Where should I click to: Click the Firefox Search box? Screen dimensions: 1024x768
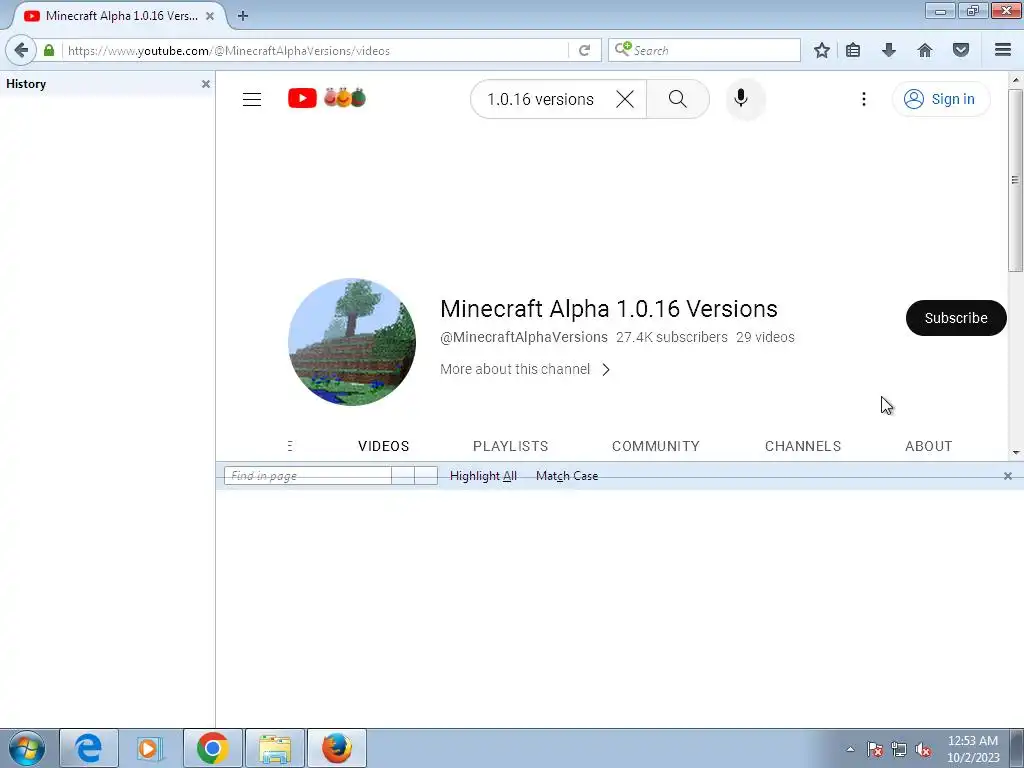coord(704,50)
